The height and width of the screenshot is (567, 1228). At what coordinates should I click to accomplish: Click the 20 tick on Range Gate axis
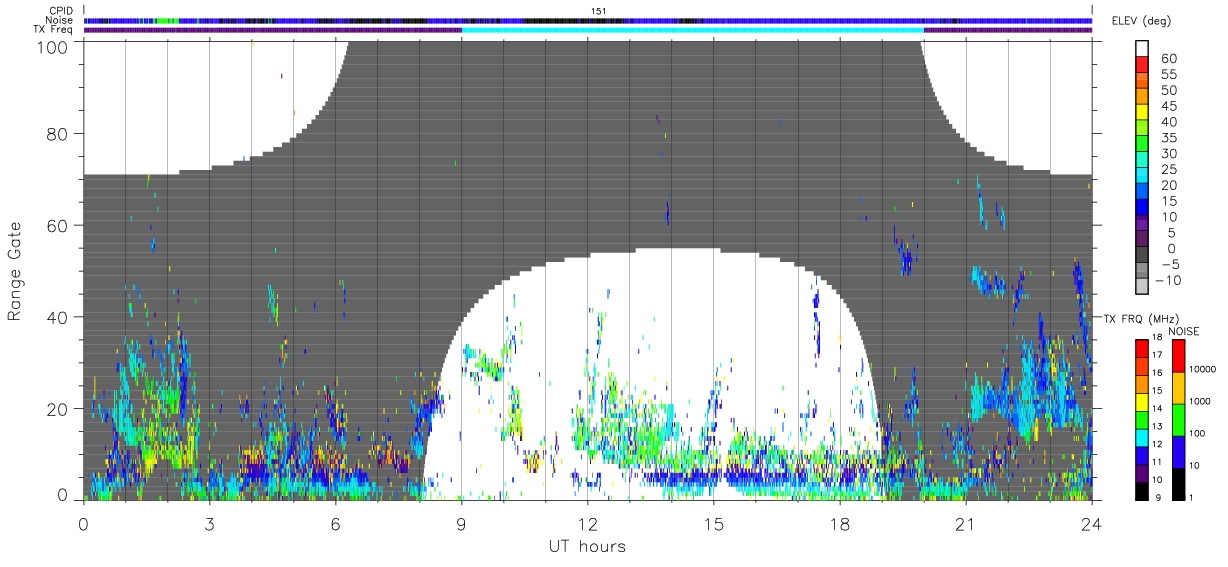pos(59,409)
